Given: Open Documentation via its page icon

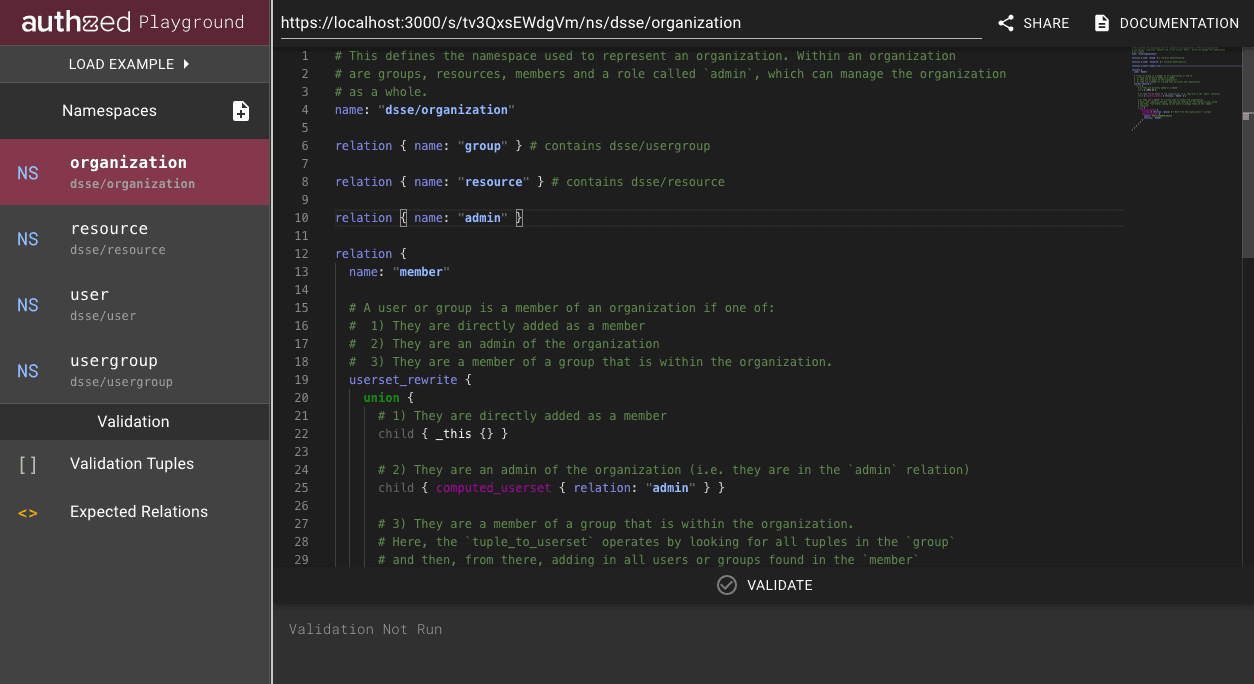Looking at the screenshot, I should coord(1102,23).
